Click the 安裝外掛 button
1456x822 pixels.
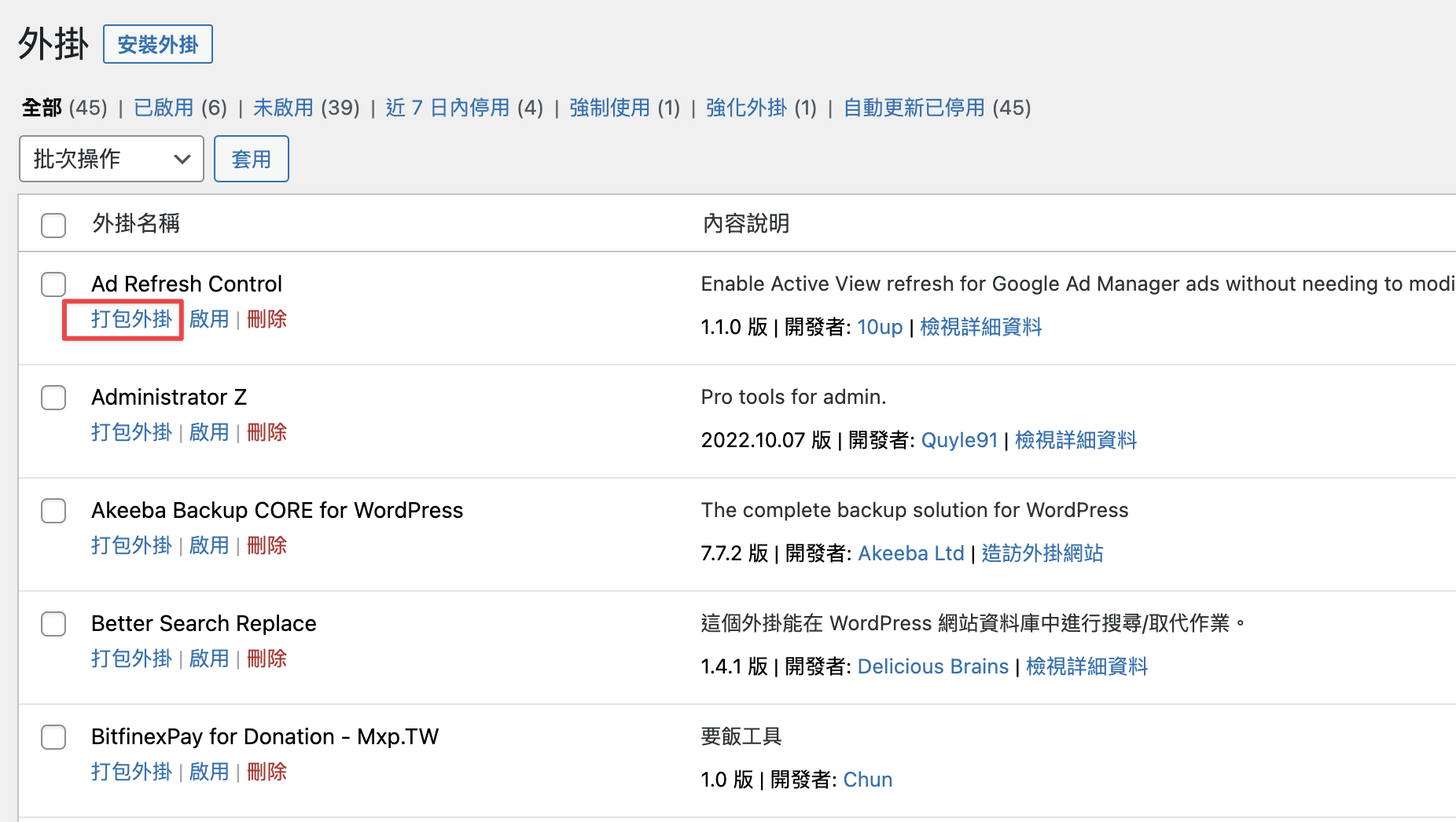click(158, 45)
